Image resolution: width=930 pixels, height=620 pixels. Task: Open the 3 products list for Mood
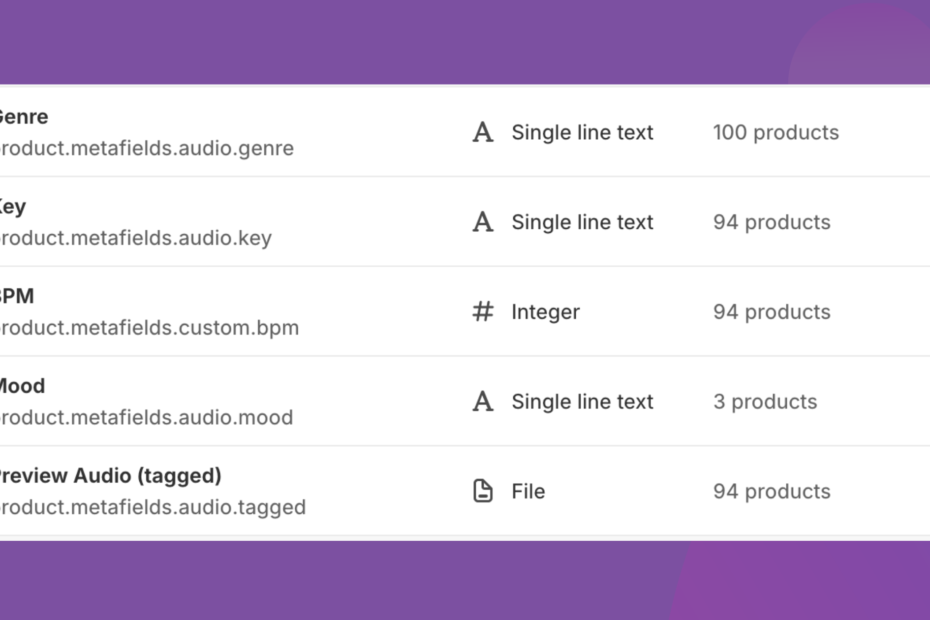pyautogui.click(x=765, y=401)
